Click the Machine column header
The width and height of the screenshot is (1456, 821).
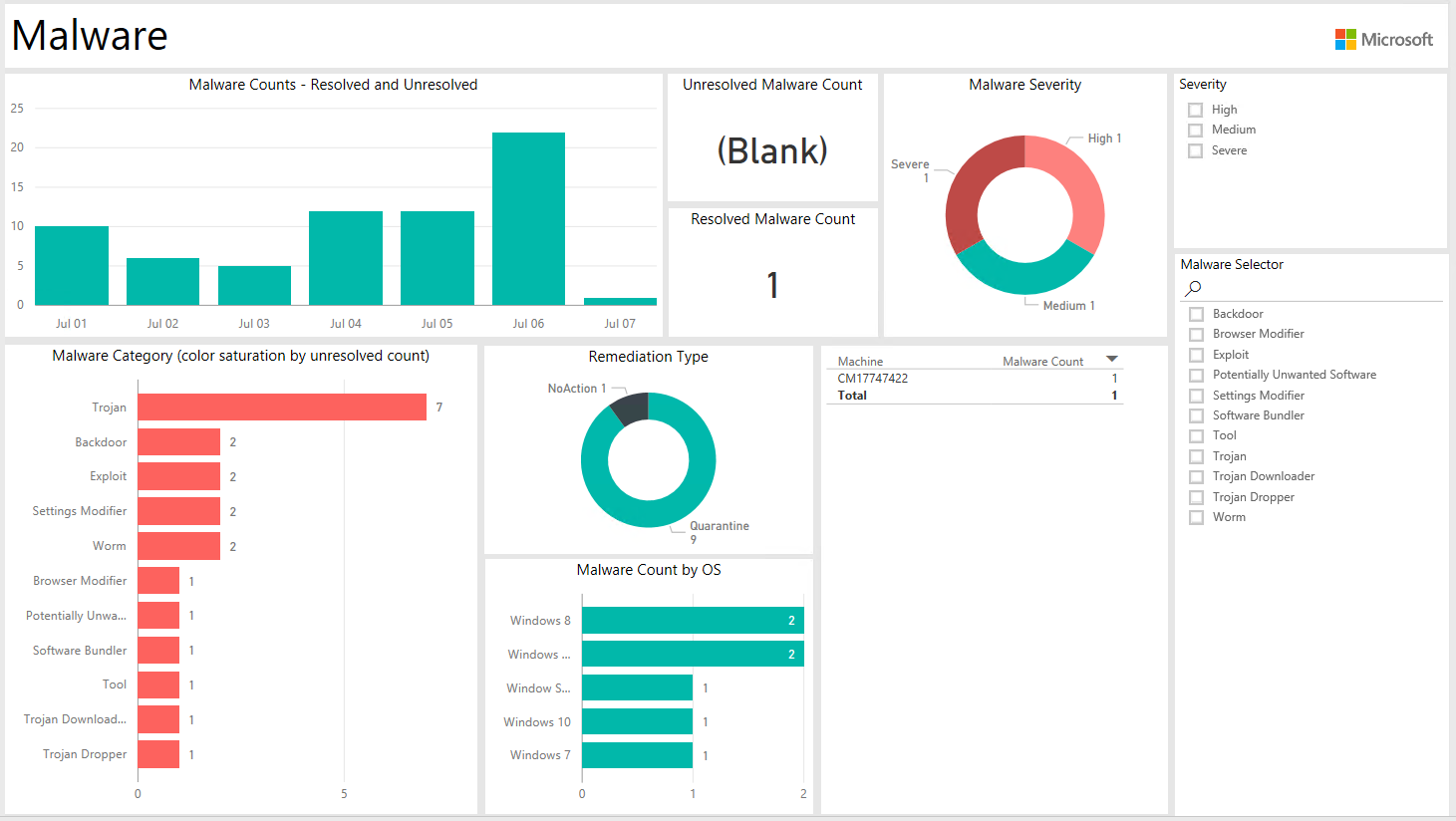coord(860,362)
